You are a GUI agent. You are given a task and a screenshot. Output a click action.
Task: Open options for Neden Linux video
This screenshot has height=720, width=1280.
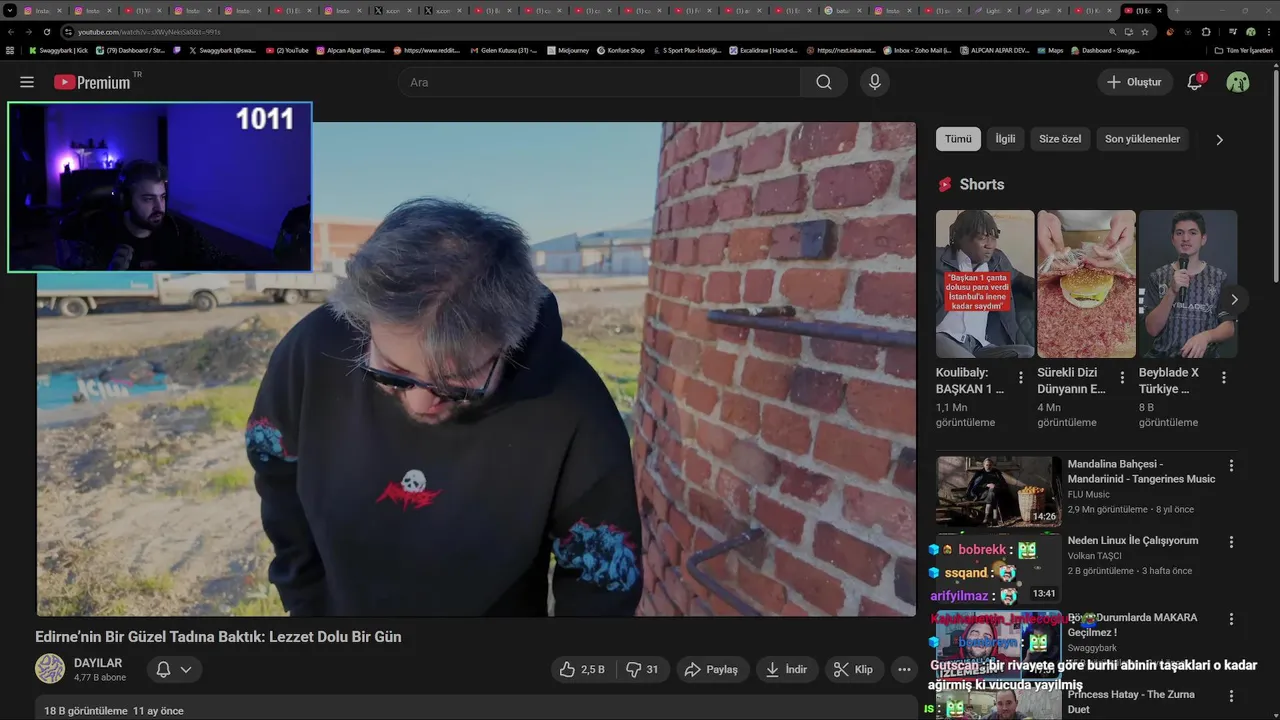(1231, 542)
